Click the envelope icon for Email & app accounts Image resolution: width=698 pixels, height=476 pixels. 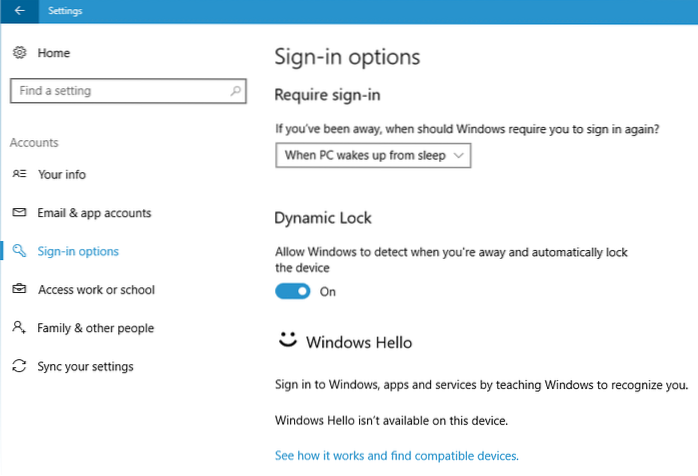tap(19, 213)
